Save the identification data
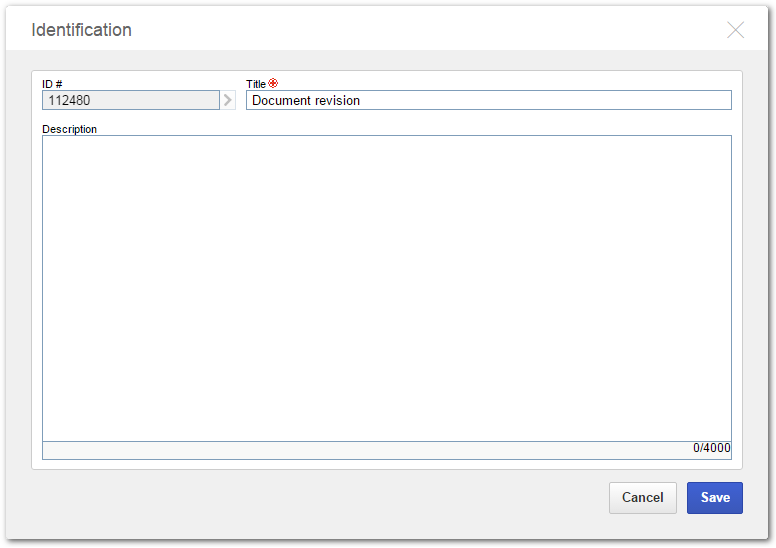Screen dimensions: 776x548 (x=715, y=498)
